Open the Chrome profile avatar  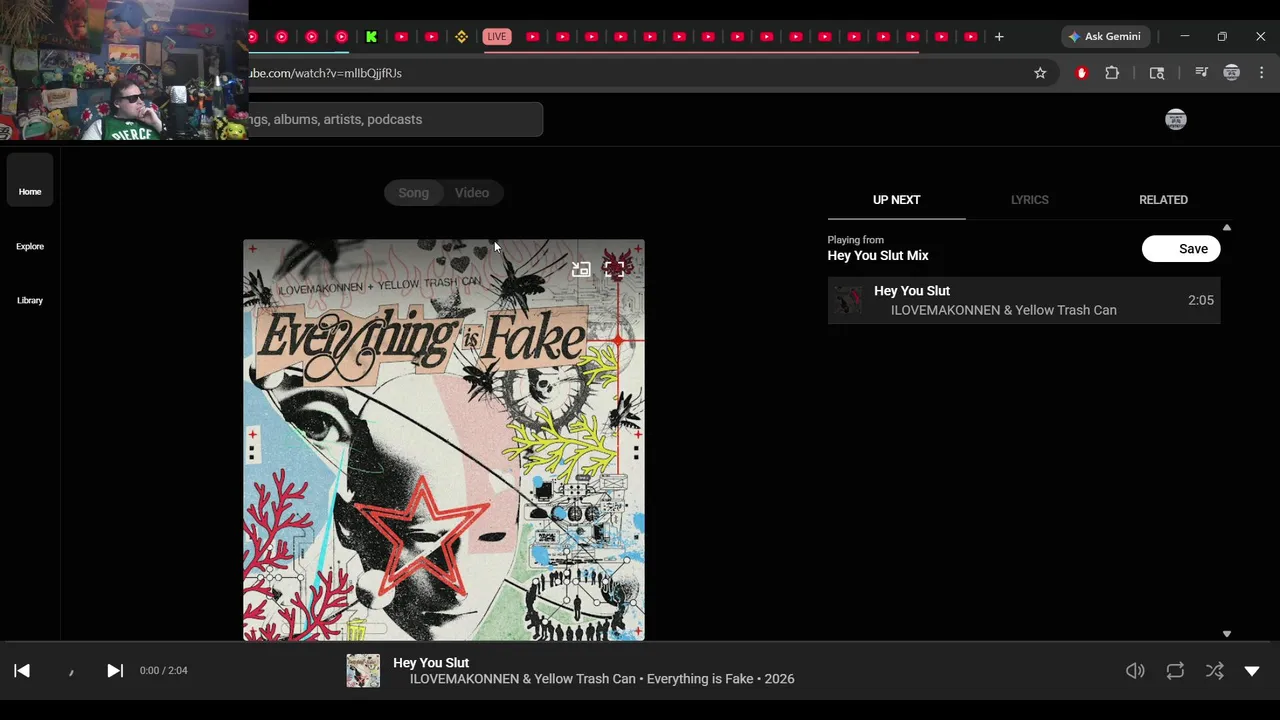(x=1232, y=73)
